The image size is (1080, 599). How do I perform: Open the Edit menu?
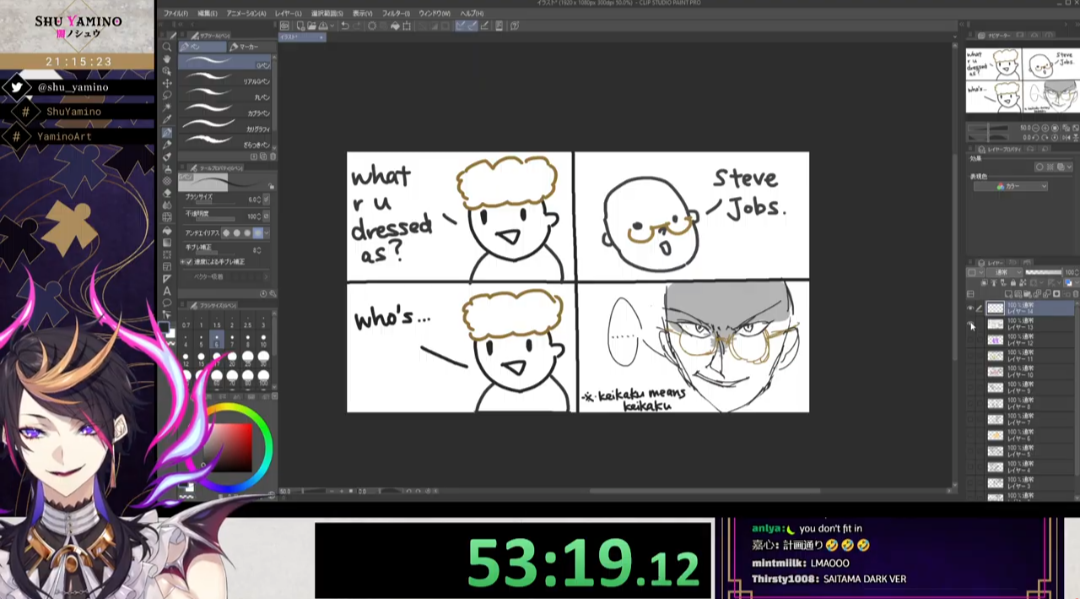click(x=207, y=14)
